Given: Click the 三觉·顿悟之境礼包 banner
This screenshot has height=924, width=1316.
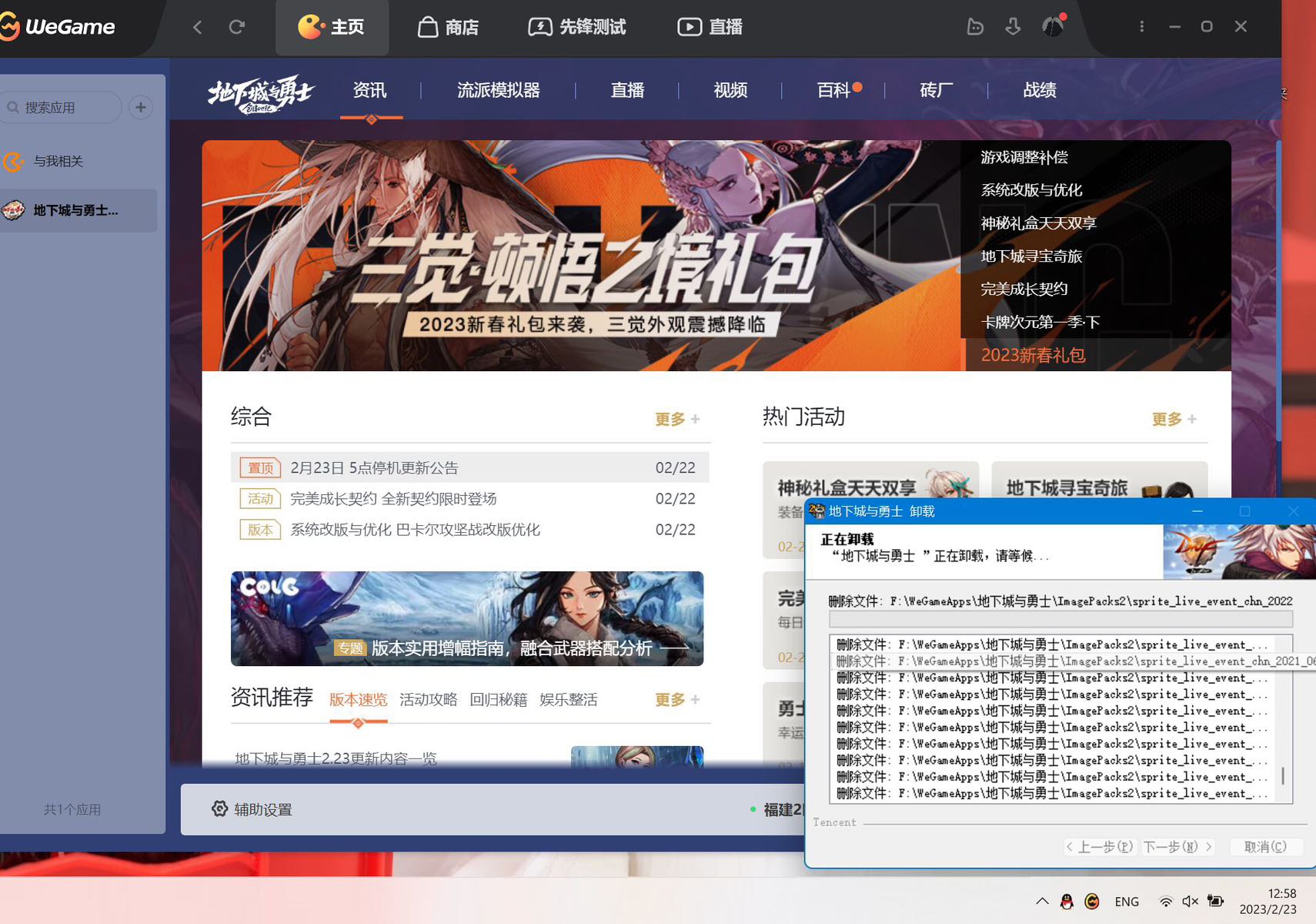Looking at the screenshot, I should pyautogui.click(x=581, y=256).
